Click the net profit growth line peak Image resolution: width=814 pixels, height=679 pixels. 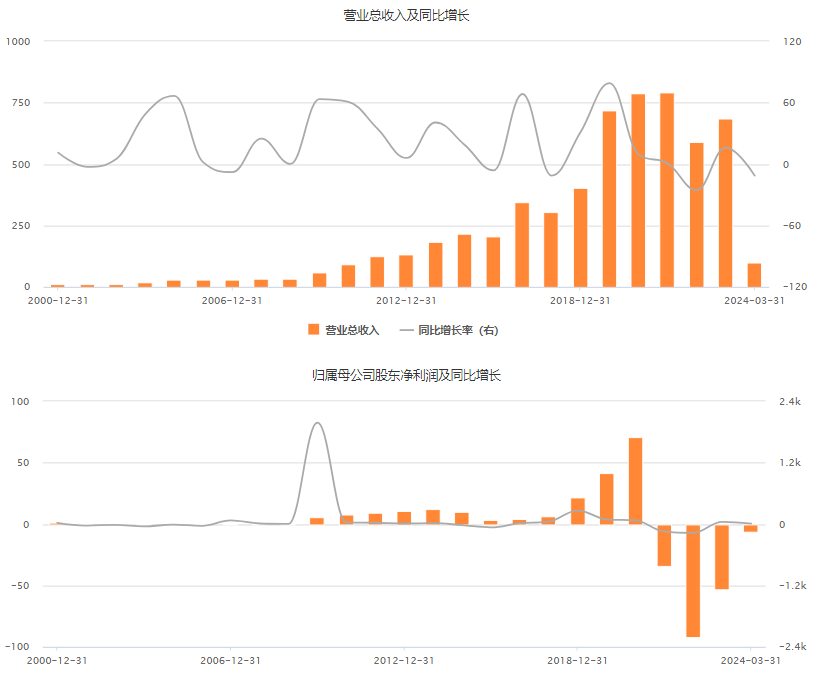coord(318,423)
